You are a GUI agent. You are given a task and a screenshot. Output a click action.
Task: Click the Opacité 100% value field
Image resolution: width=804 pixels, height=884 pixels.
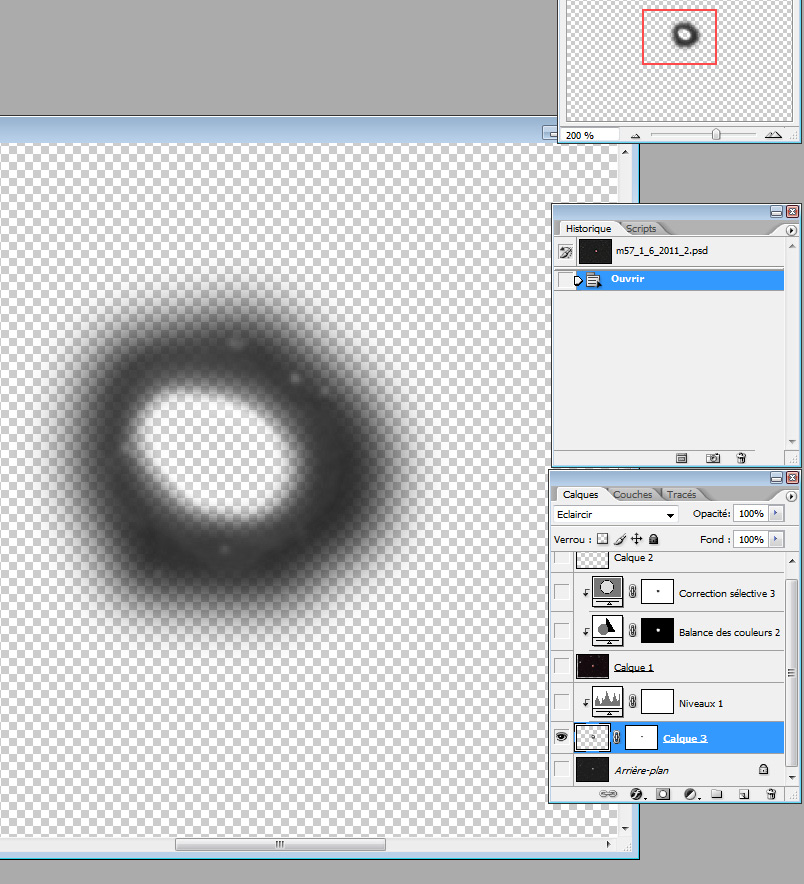751,513
